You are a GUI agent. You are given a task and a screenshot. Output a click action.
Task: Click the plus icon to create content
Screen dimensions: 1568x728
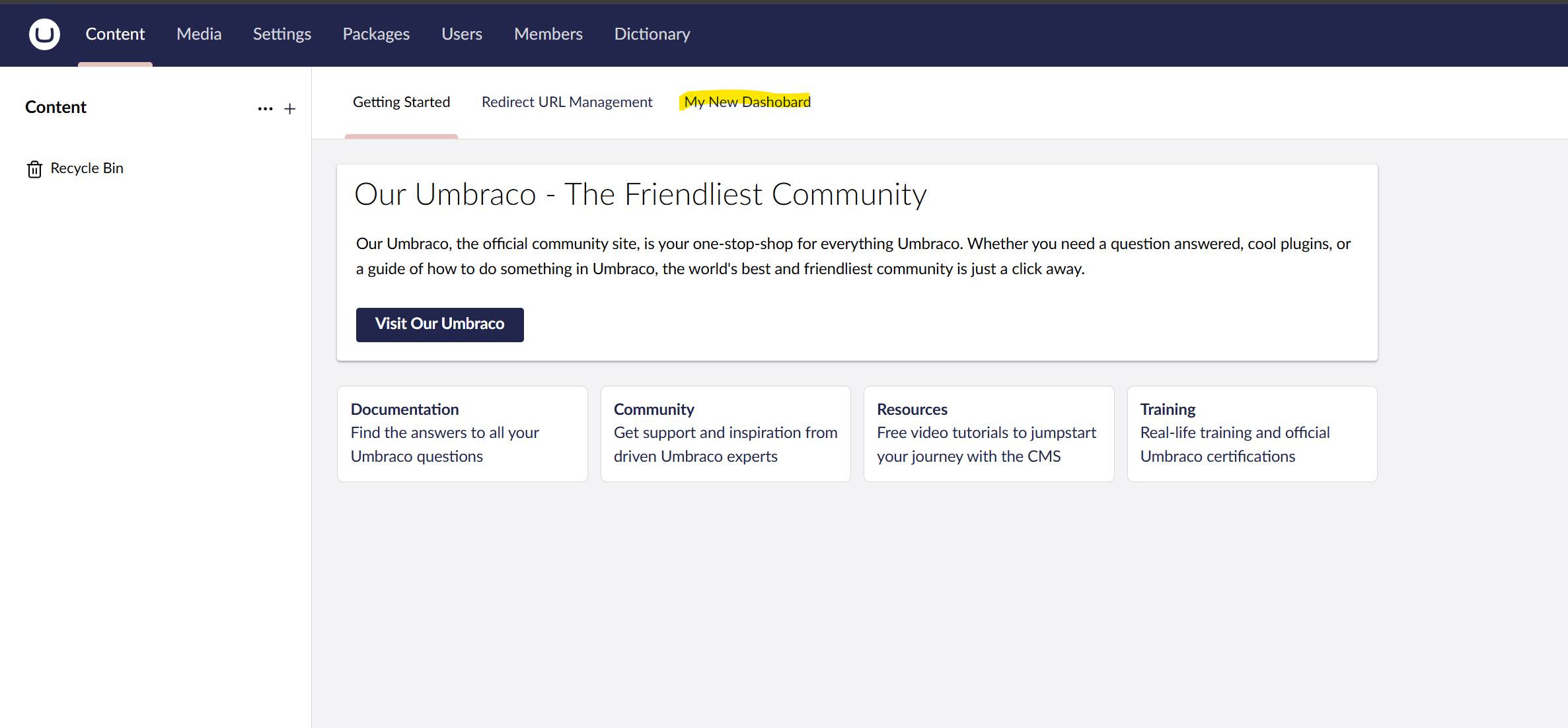(289, 109)
